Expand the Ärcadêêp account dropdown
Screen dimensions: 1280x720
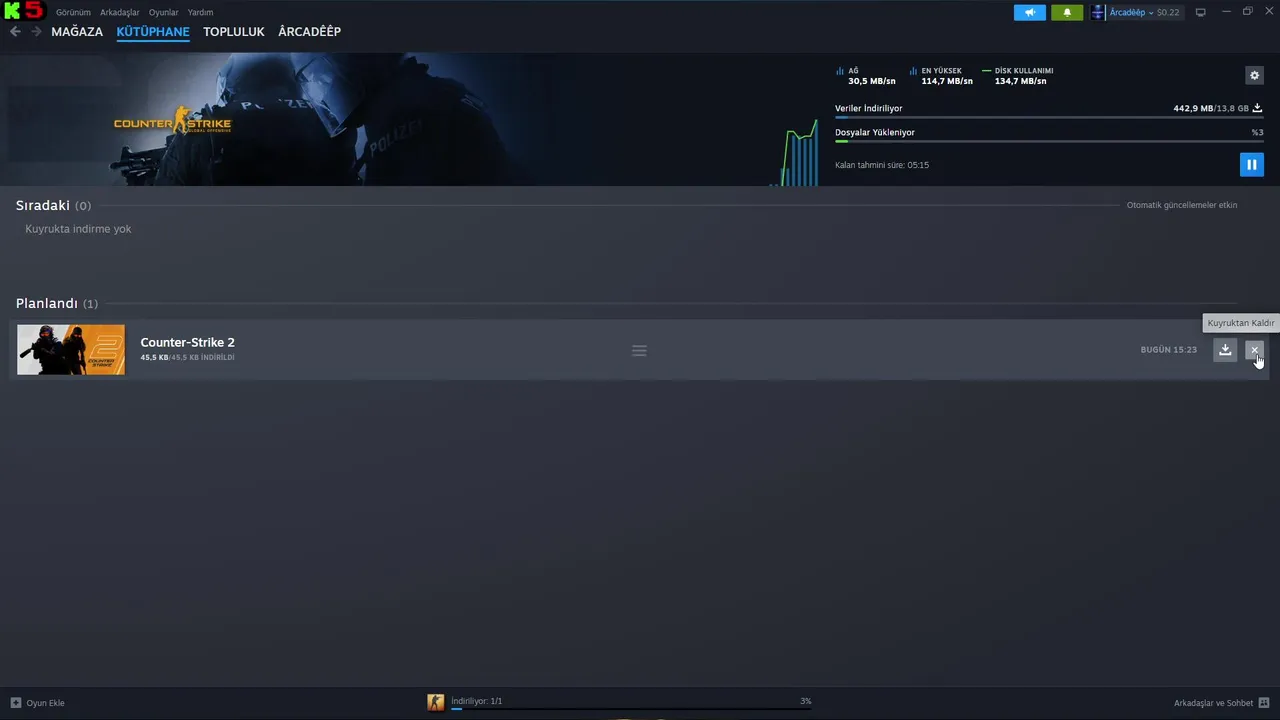(1144, 13)
